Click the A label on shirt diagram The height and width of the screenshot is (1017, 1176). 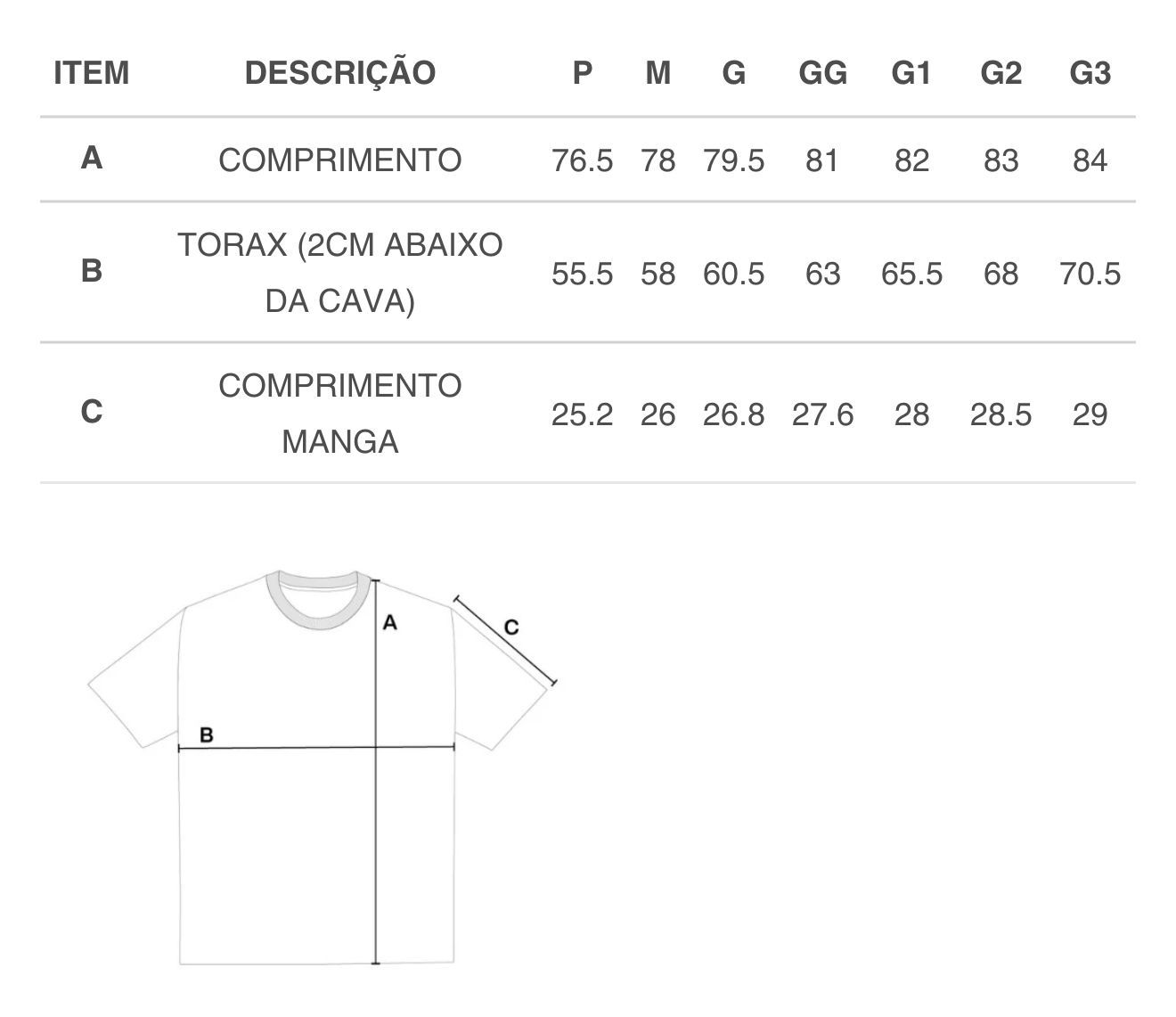click(x=389, y=623)
